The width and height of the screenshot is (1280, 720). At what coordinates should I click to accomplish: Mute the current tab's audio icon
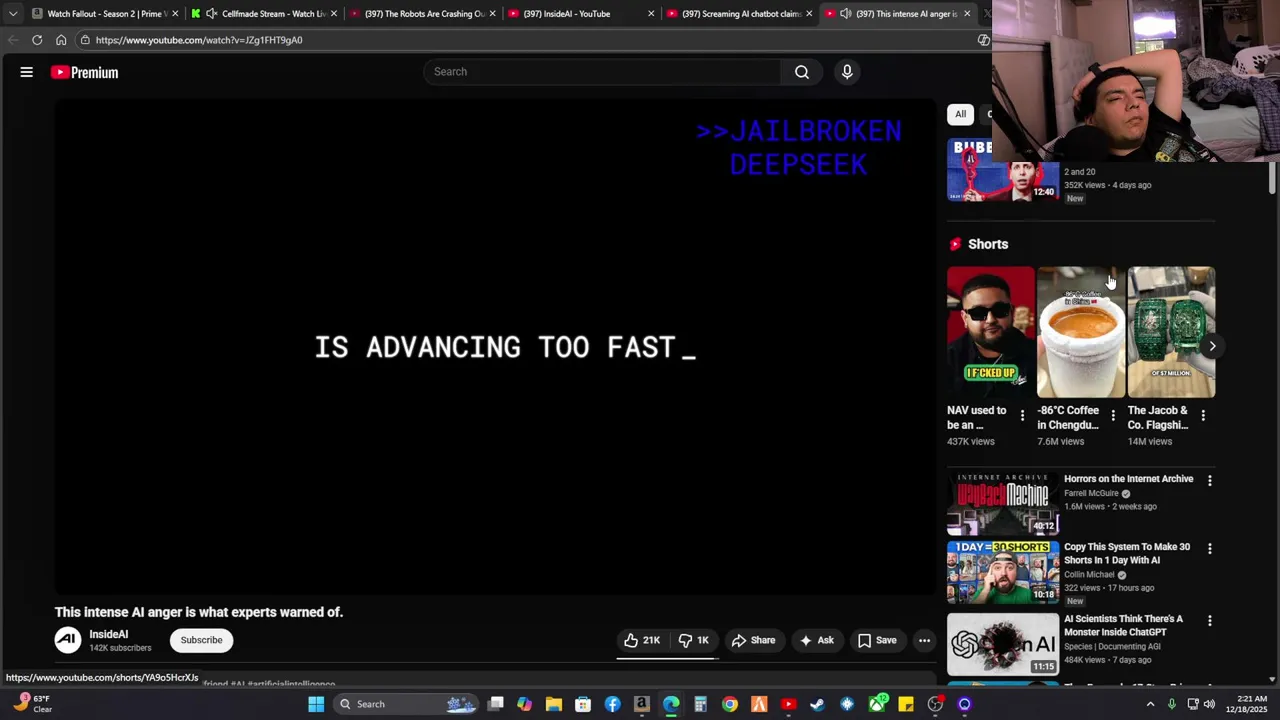pos(845,13)
